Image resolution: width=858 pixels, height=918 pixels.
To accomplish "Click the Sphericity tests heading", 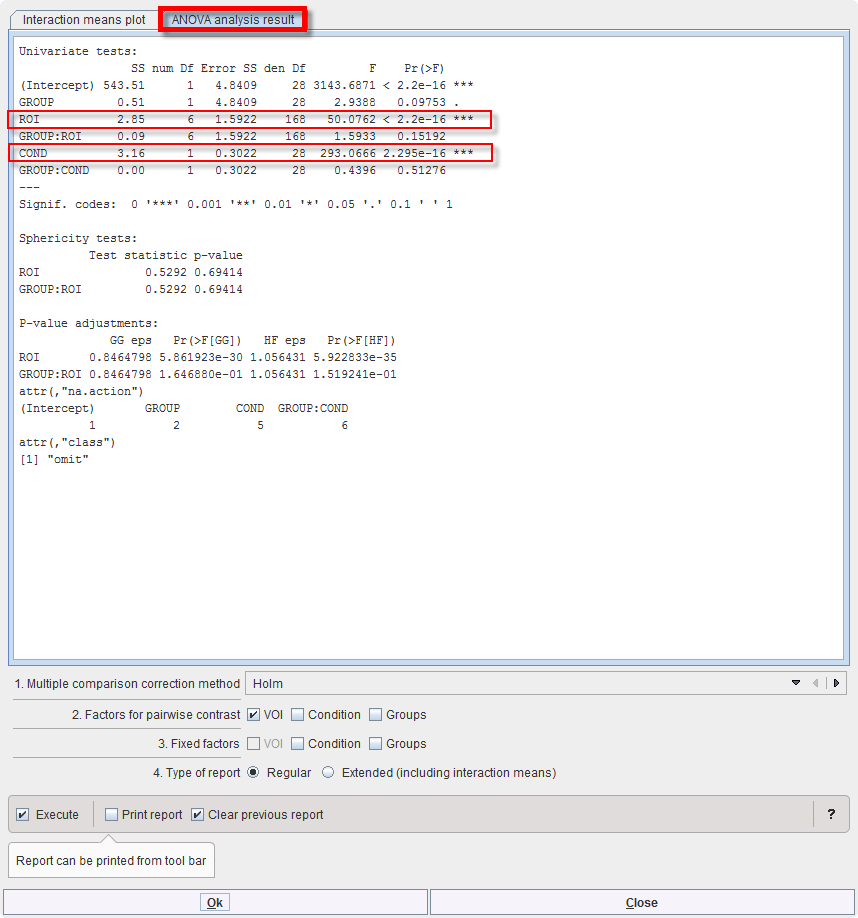I will (78, 238).
